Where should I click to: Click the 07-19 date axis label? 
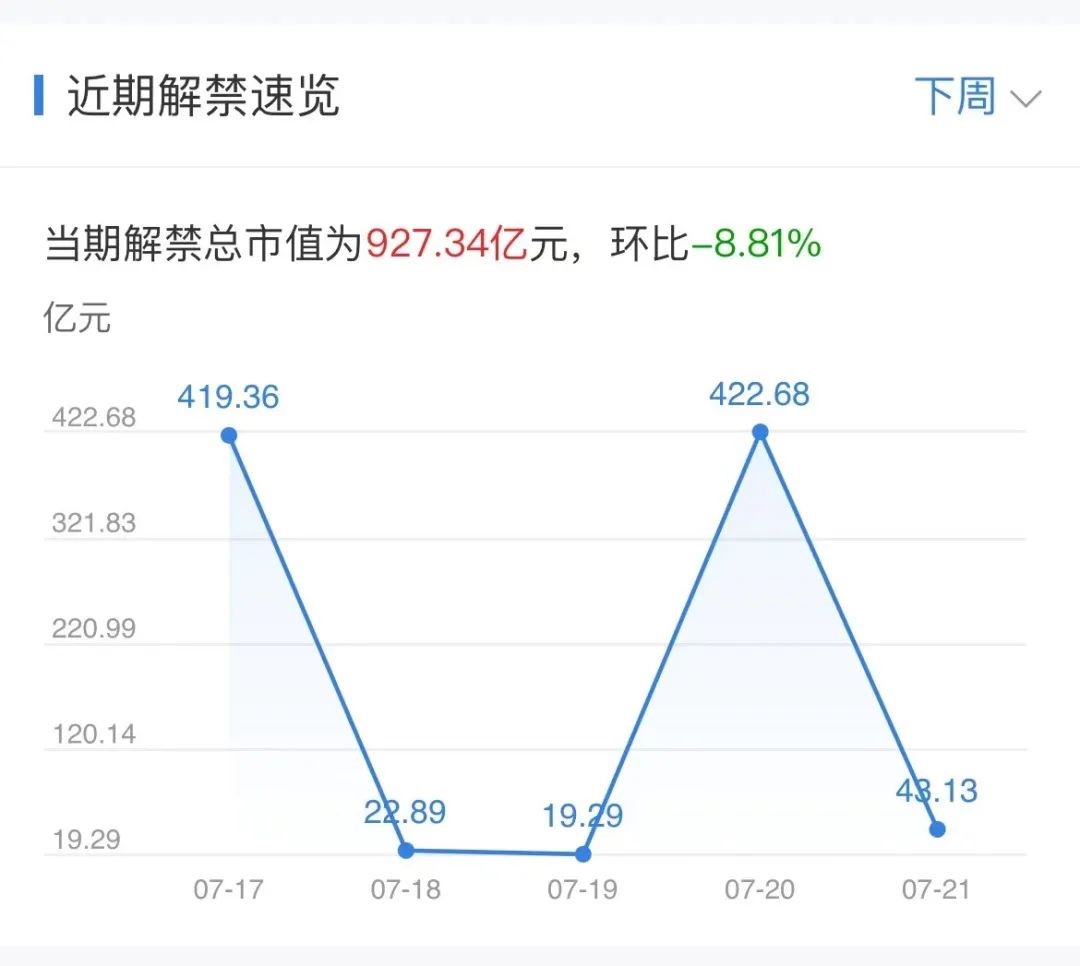tap(582, 890)
